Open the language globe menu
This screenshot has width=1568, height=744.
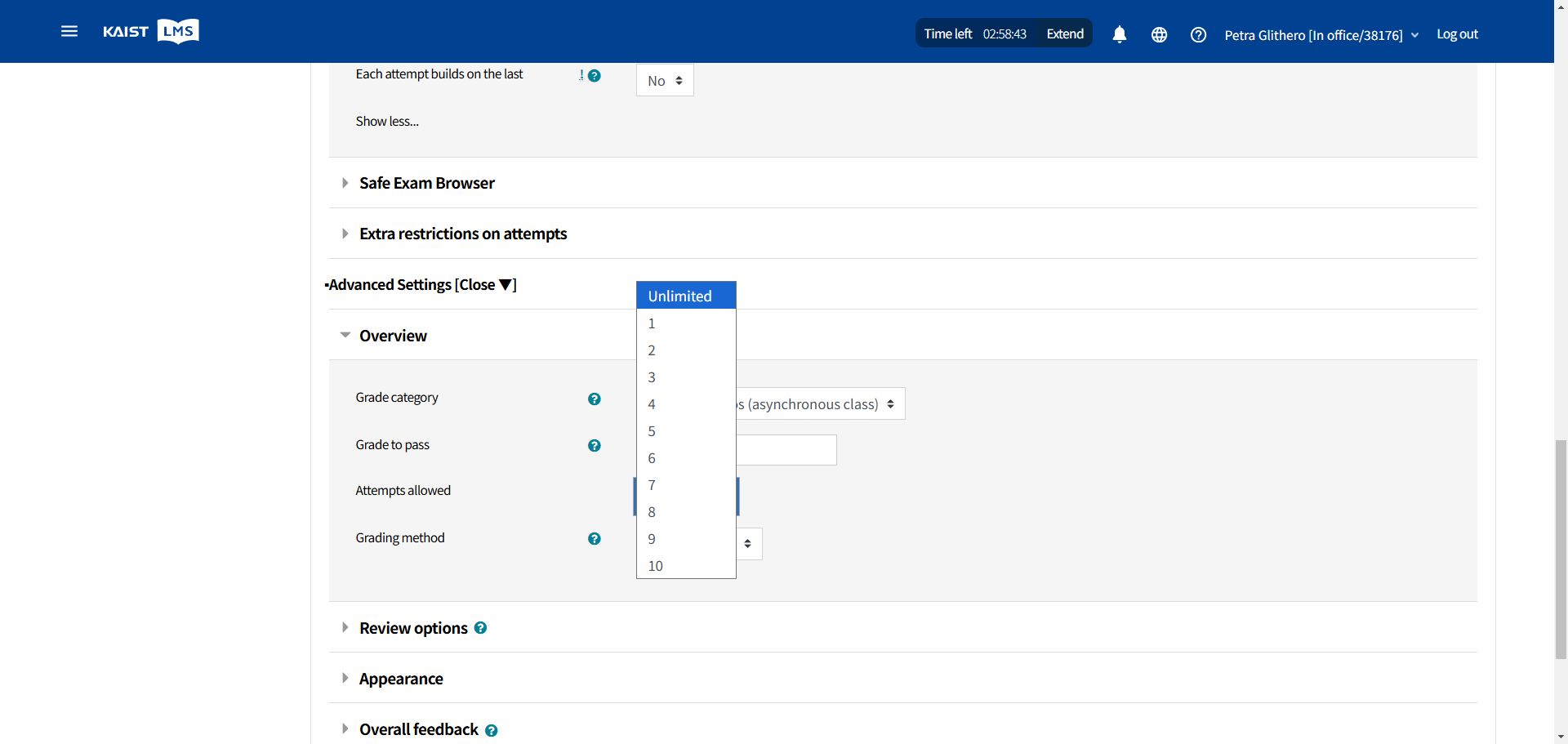1159,34
